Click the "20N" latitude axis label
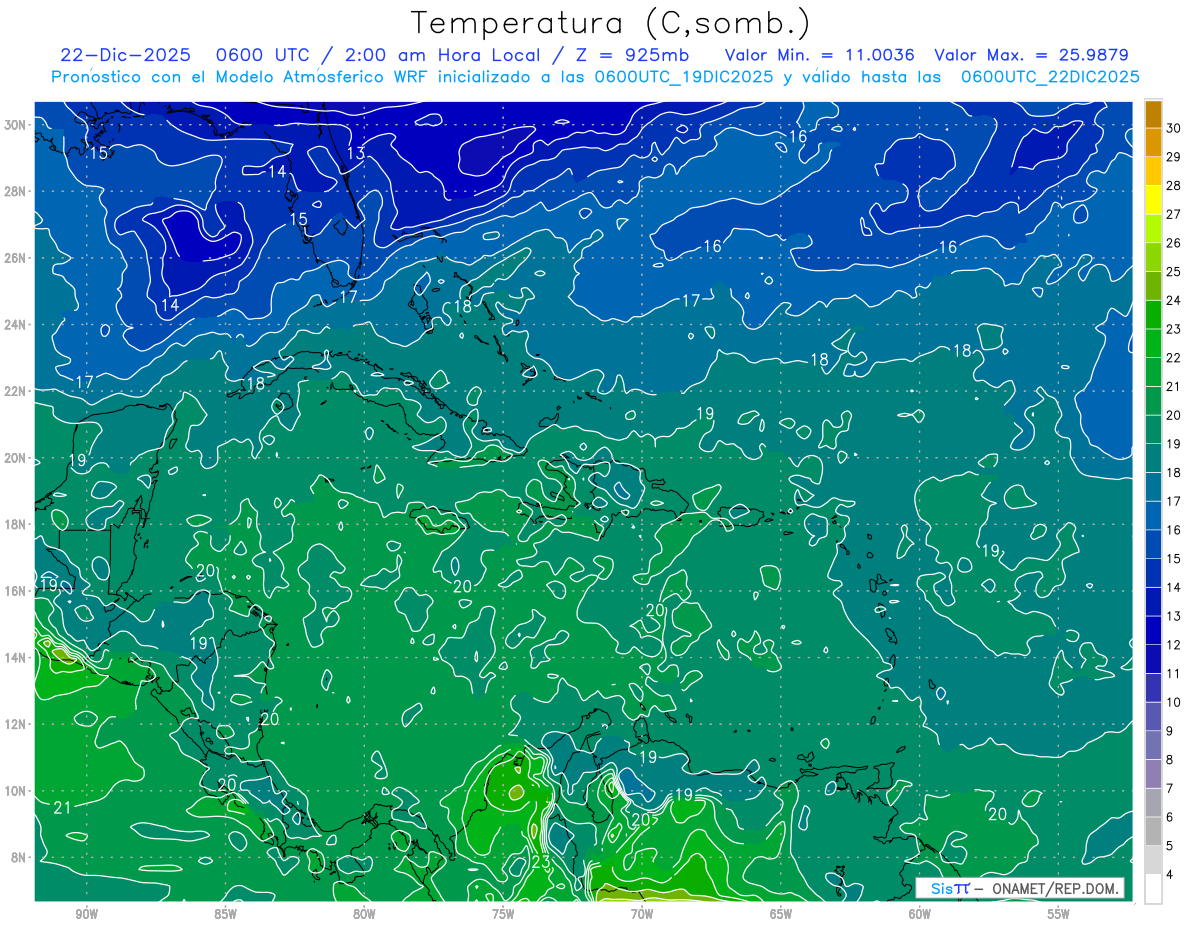This screenshot has height=927, width=1200. pos(16,458)
